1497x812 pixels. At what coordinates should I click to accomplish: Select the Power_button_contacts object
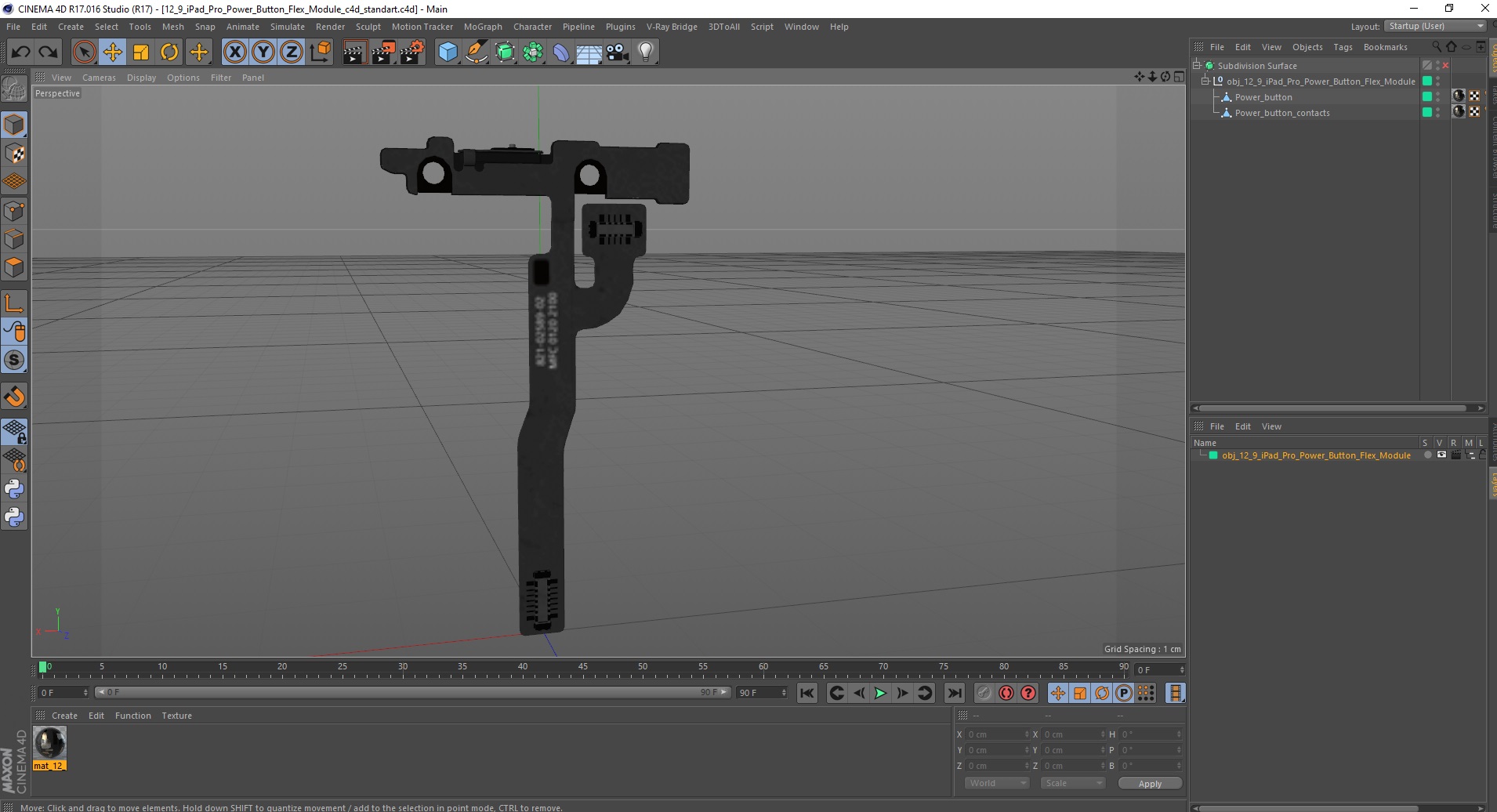point(1282,113)
